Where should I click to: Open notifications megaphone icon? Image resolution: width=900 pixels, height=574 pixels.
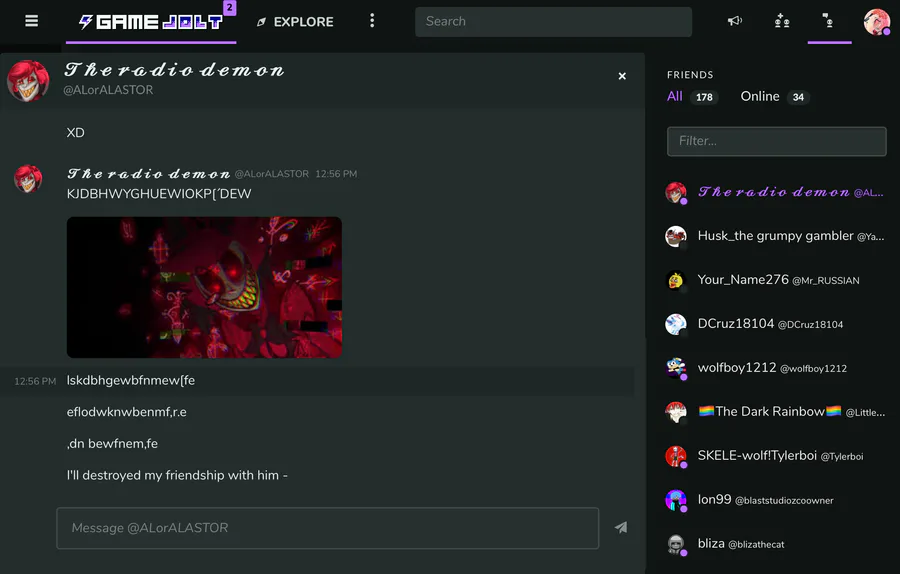point(735,21)
